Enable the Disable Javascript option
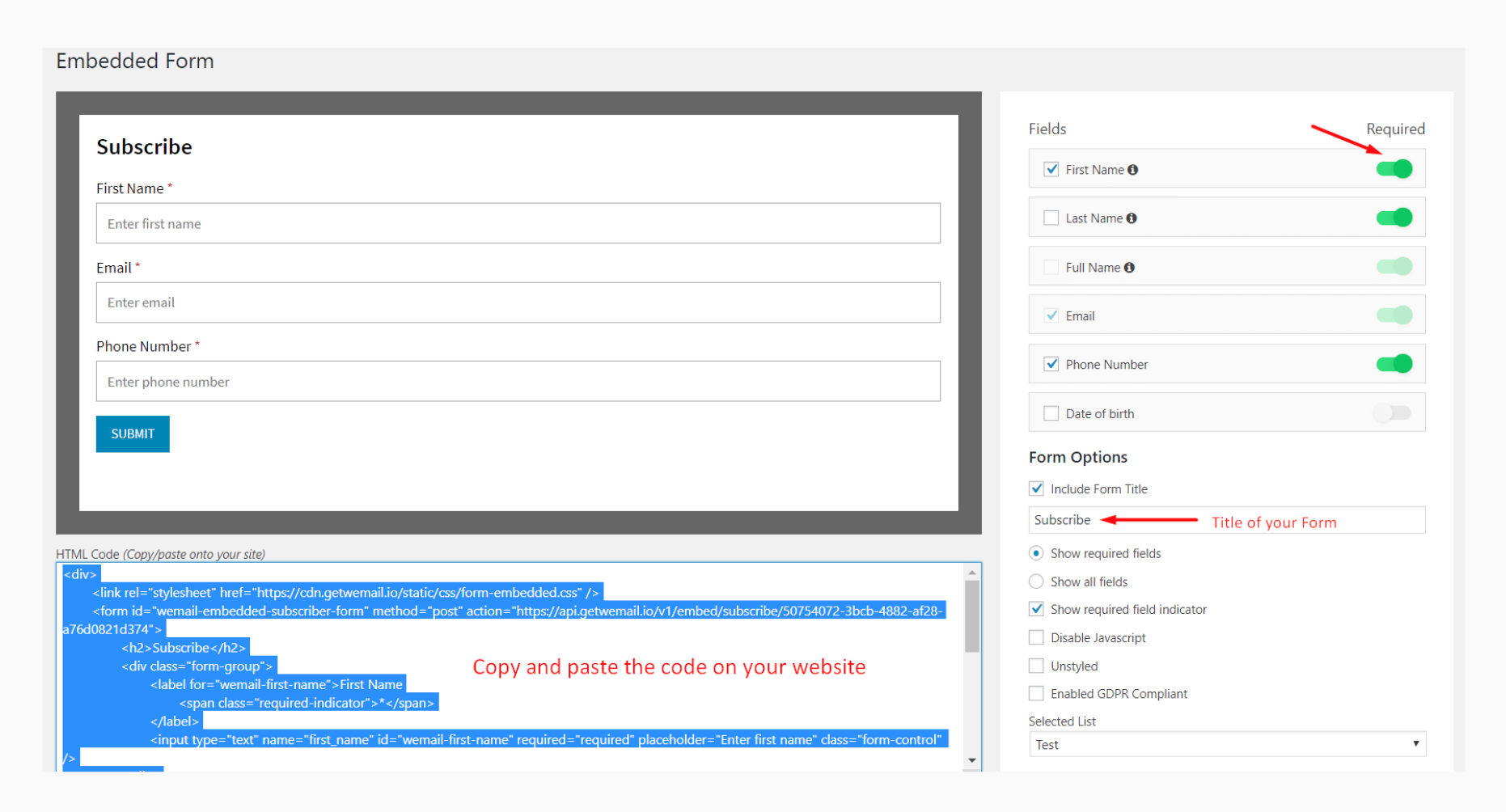The height and width of the screenshot is (812, 1506). click(1036, 637)
